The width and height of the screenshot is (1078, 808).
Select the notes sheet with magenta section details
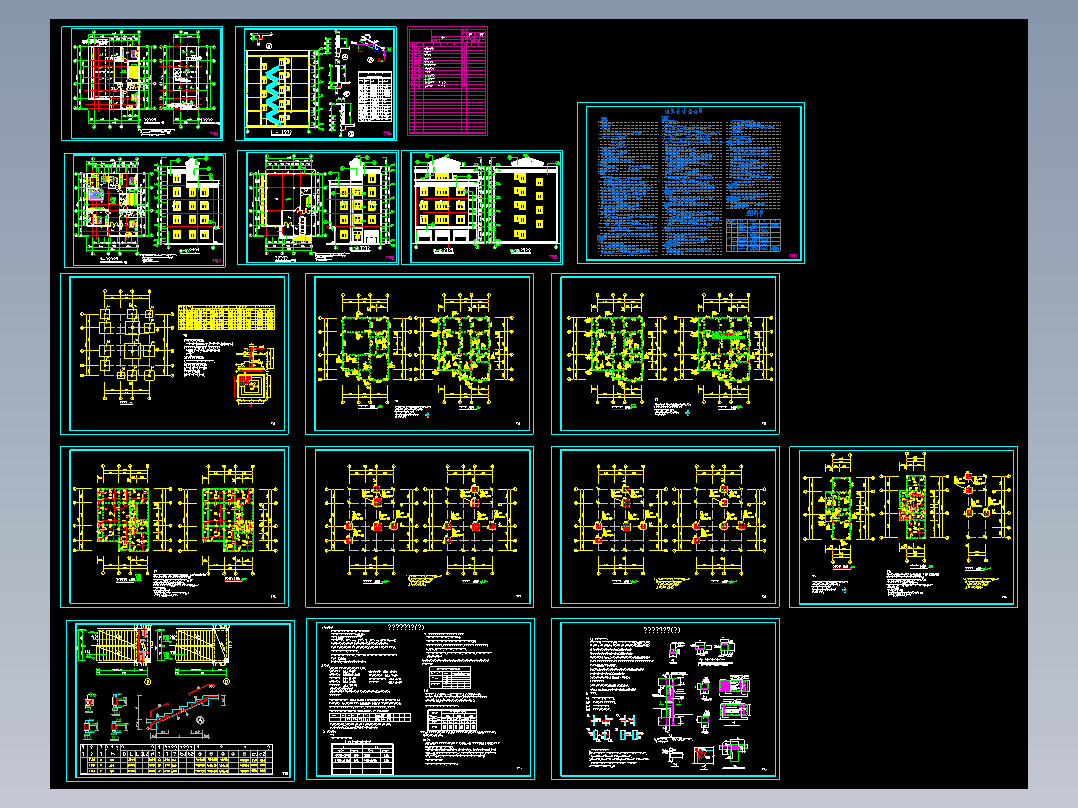pos(666,699)
